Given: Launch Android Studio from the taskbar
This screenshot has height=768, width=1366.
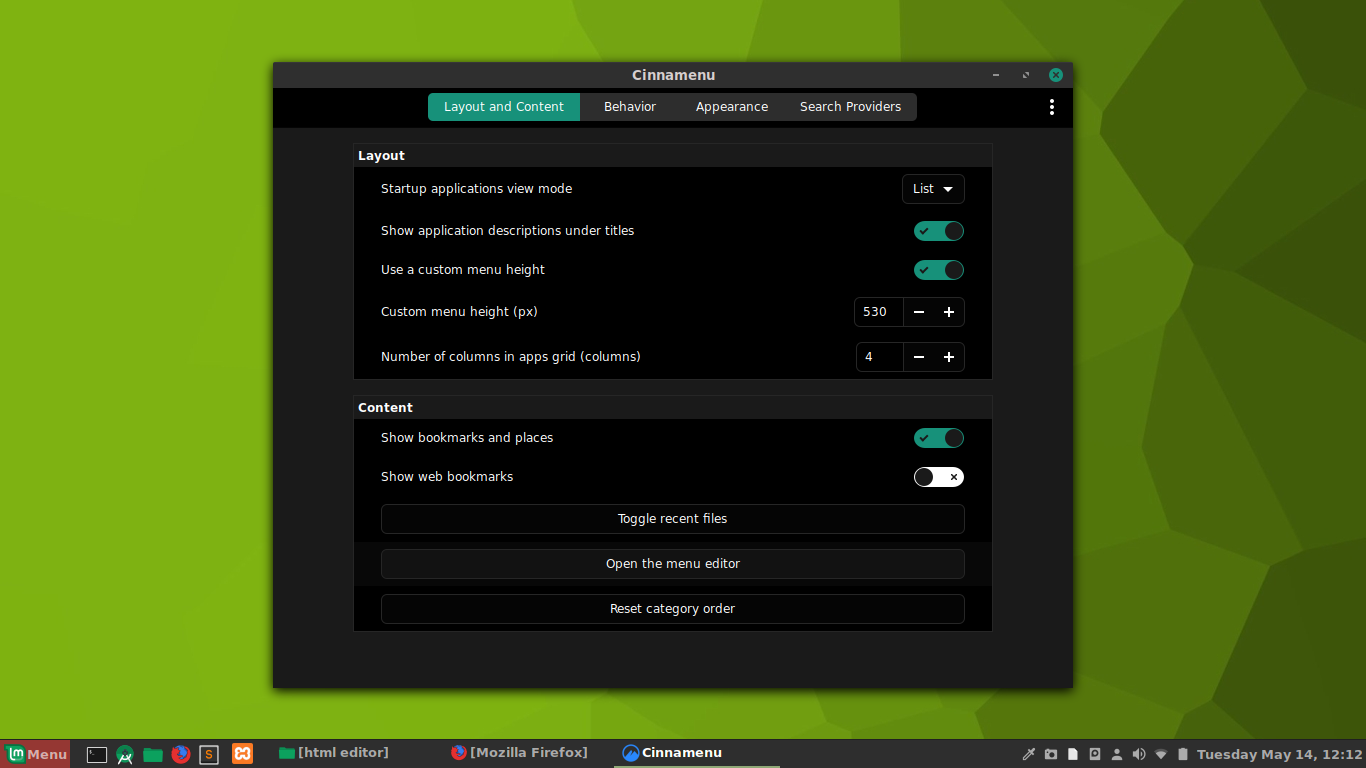Looking at the screenshot, I should pos(125,754).
